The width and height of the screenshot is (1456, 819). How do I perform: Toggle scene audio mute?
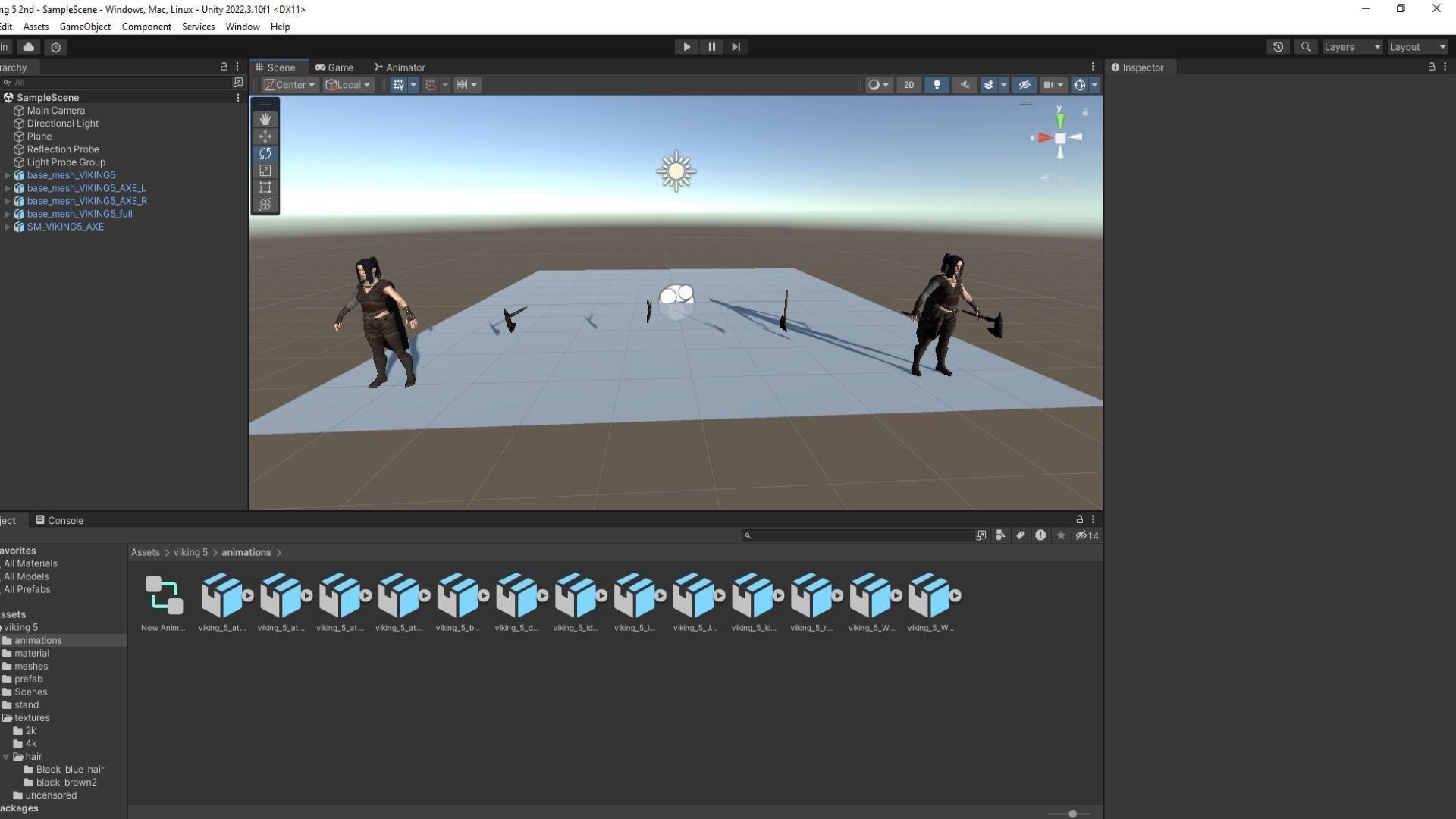(x=964, y=85)
